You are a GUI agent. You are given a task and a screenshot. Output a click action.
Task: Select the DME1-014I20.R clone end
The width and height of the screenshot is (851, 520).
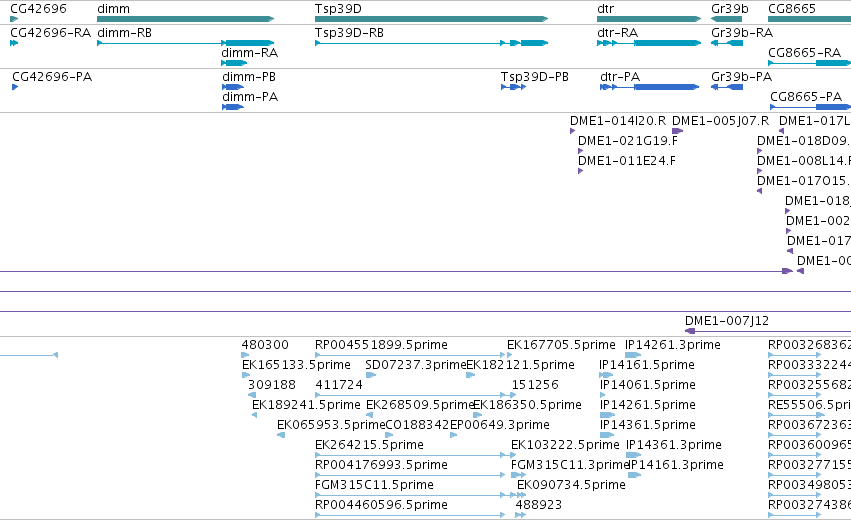[x=573, y=131]
